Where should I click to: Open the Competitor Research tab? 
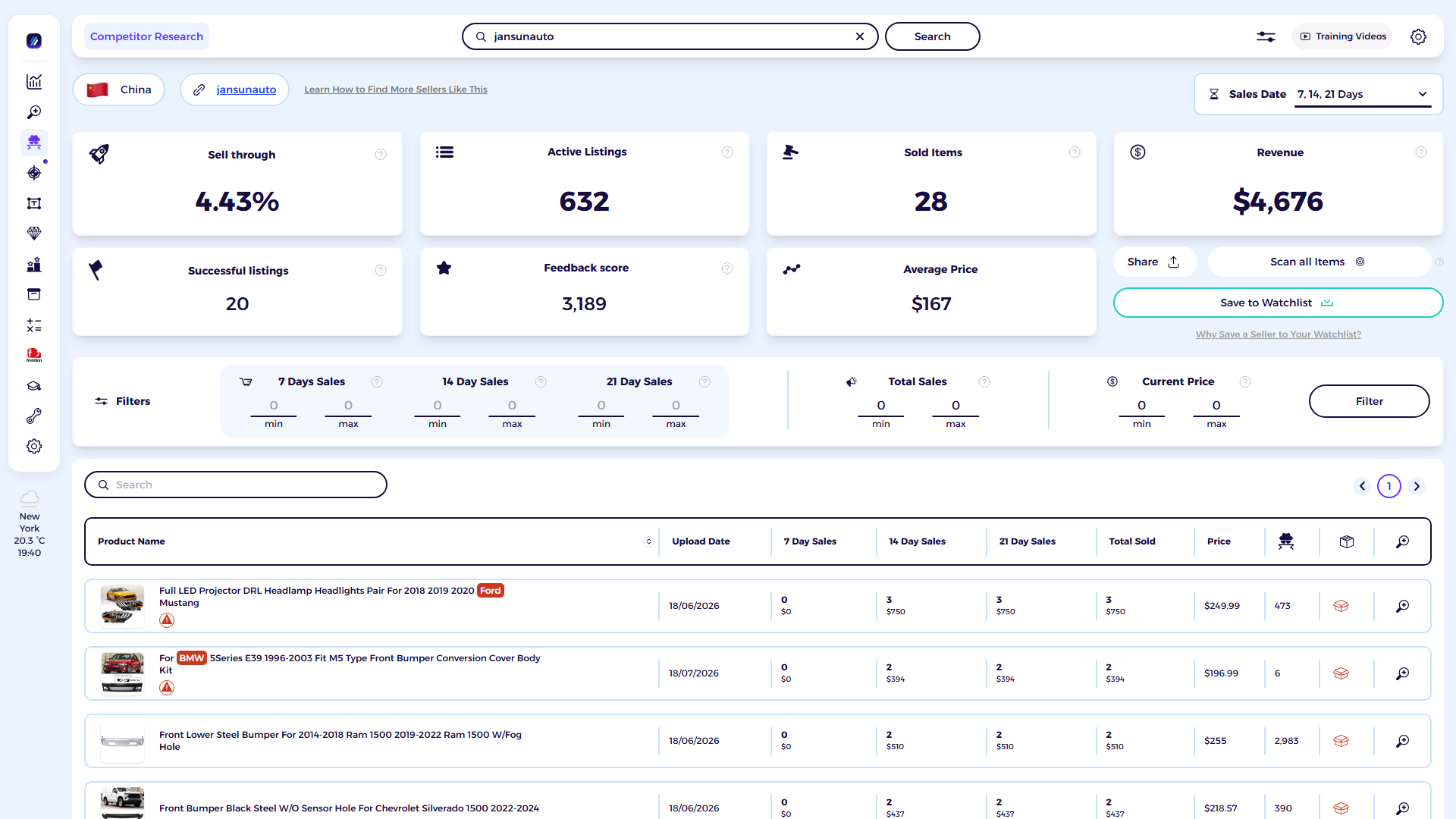[x=146, y=36]
